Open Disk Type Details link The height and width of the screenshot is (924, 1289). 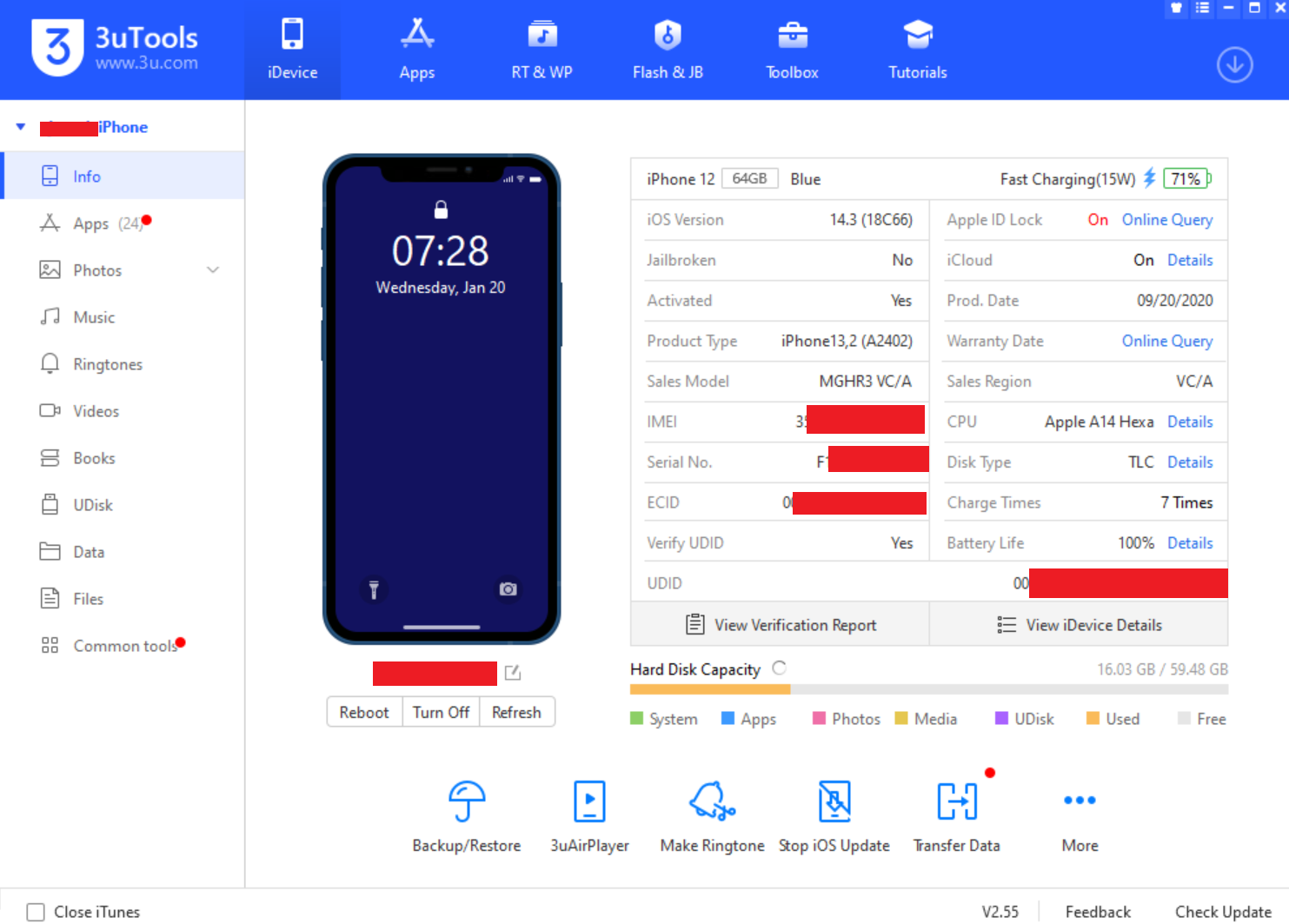[1189, 462]
